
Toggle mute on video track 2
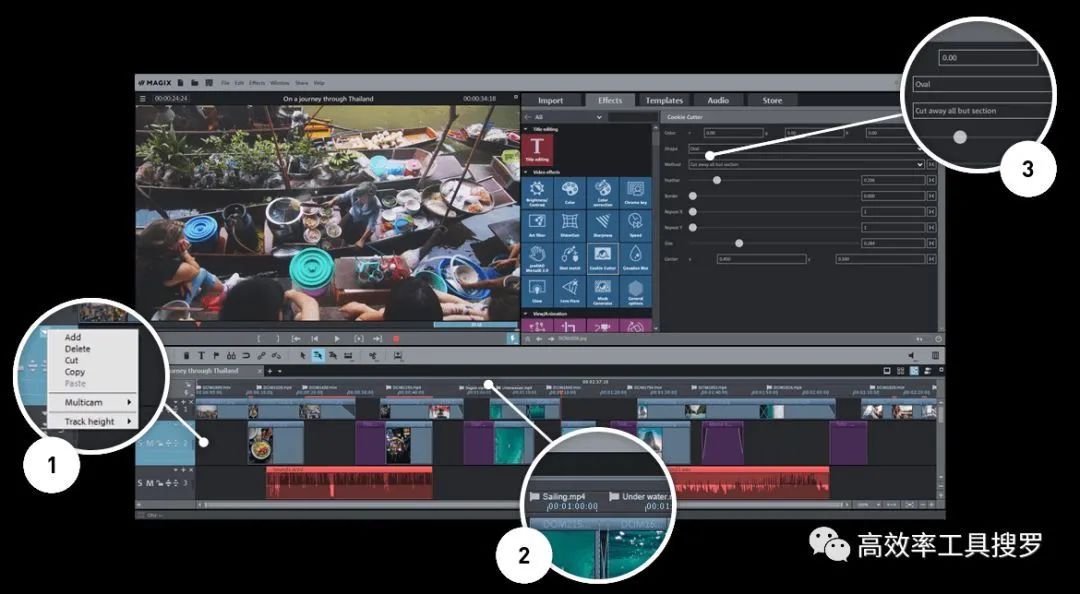[x=150, y=442]
